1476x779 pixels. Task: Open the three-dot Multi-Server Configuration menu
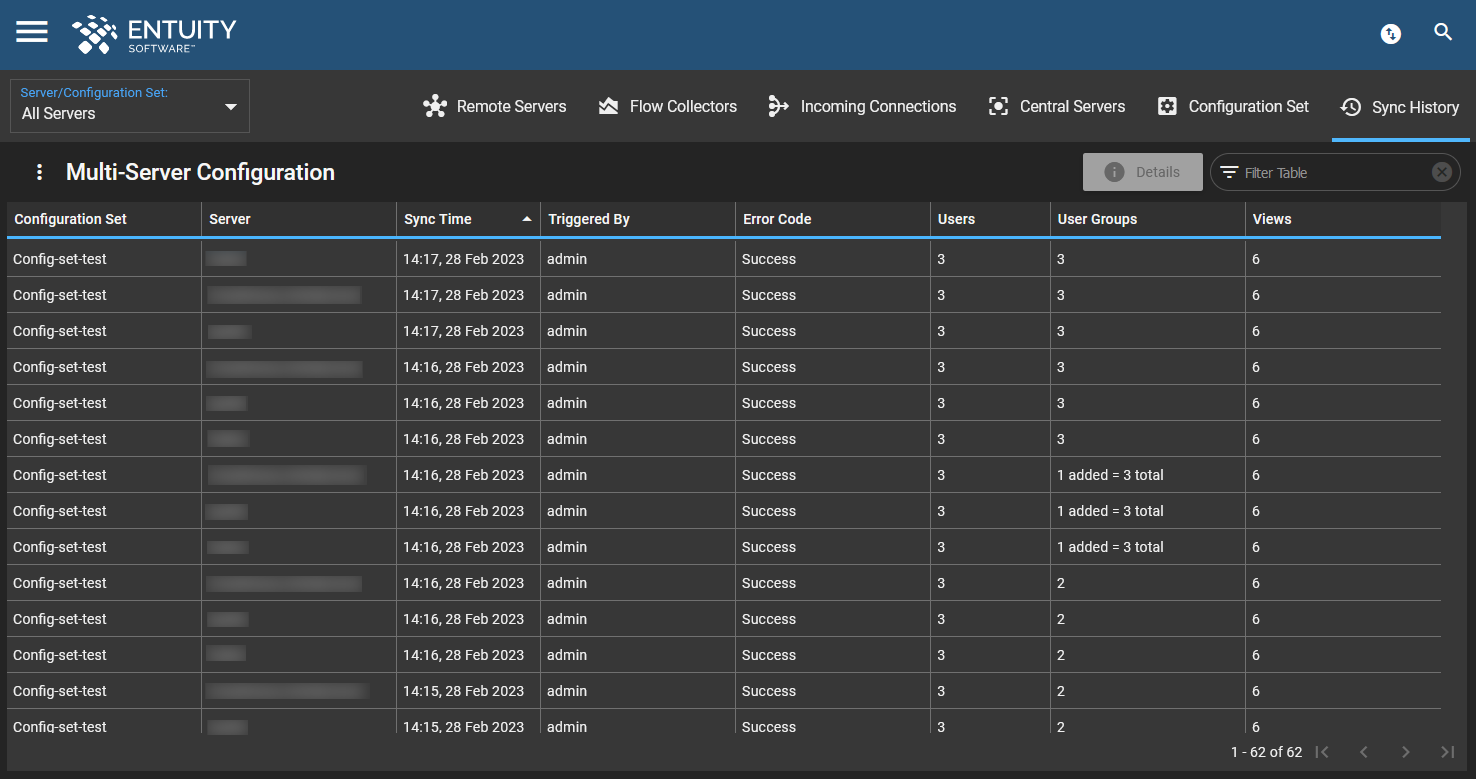click(x=40, y=172)
